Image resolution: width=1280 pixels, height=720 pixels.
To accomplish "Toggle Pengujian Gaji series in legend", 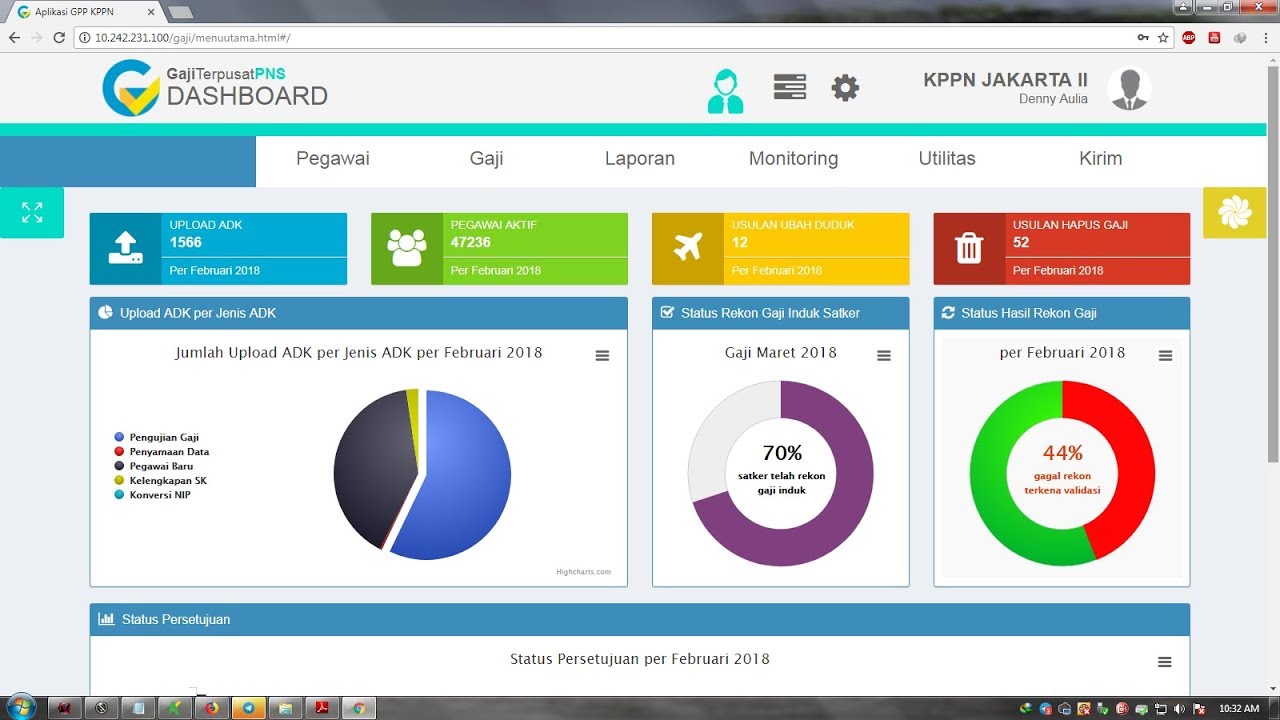I will click(x=157, y=437).
